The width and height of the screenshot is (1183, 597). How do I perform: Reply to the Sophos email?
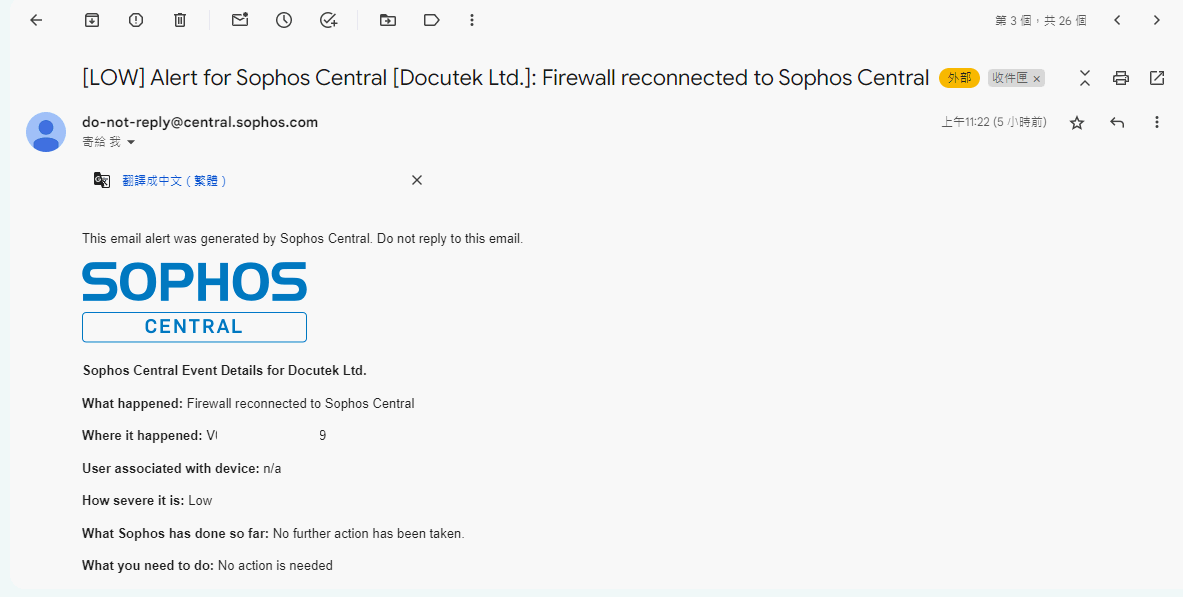tap(1117, 122)
